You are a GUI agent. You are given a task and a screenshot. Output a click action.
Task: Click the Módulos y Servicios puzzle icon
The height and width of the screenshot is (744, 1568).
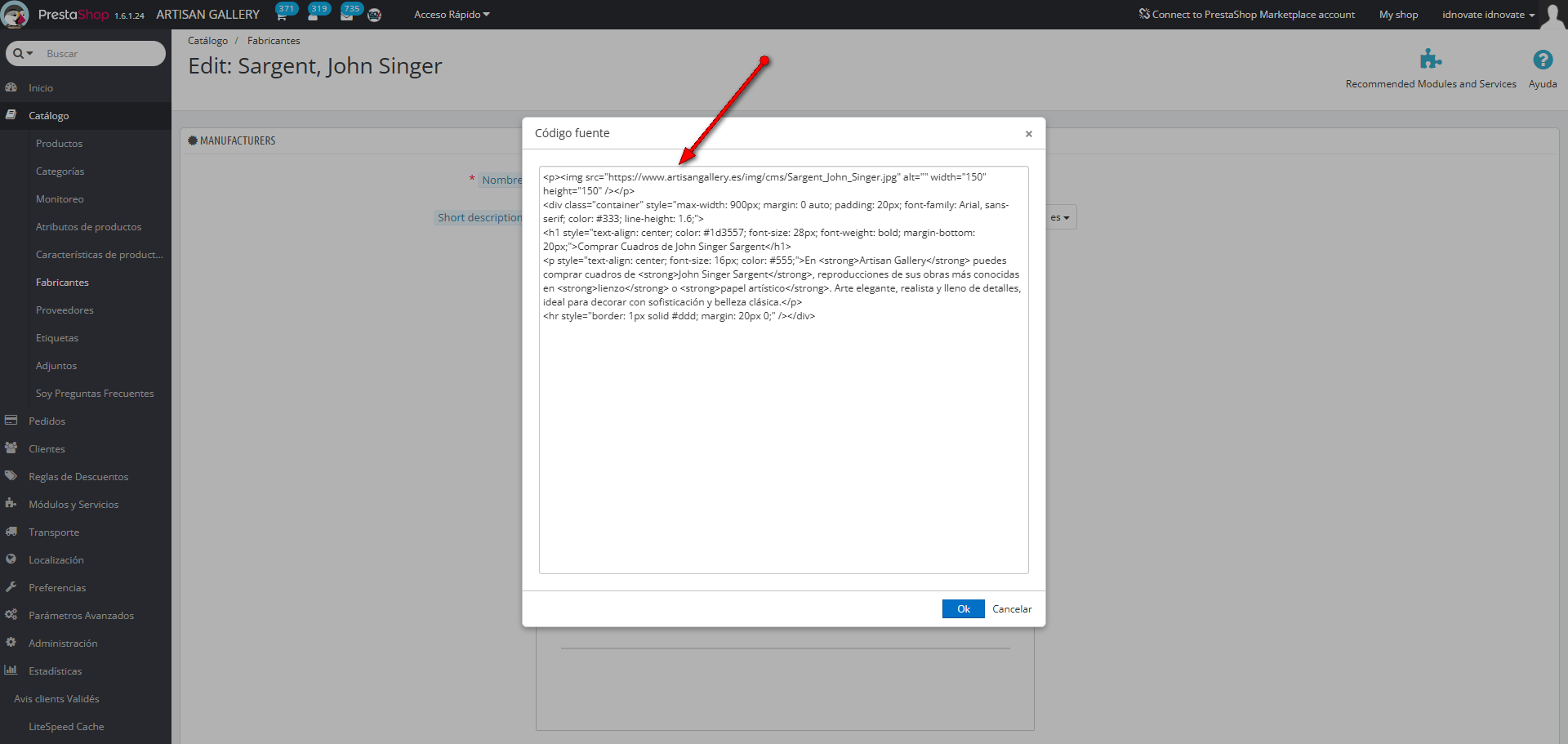click(11, 504)
